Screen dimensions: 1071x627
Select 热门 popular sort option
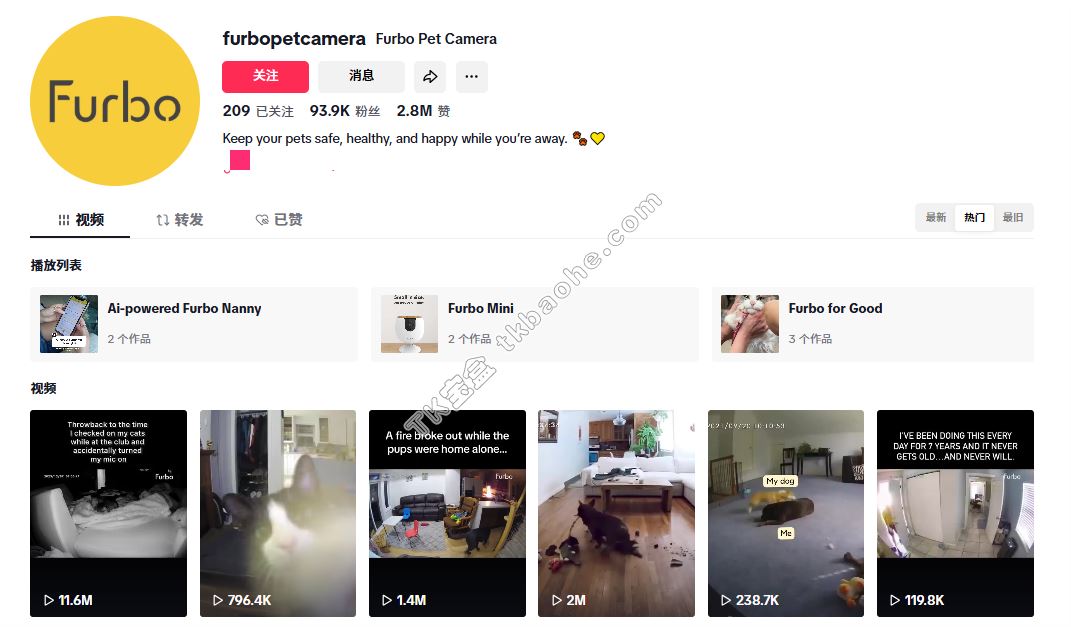click(x=974, y=218)
